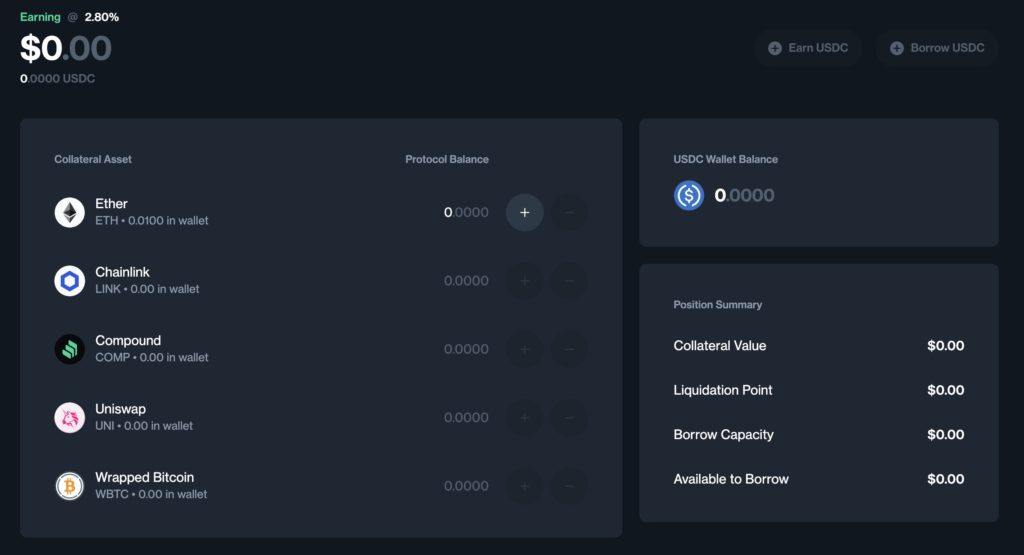Screen dimensions: 1024x555
Task: Select the Ether protocol balance value
Action: coord(466,212)
